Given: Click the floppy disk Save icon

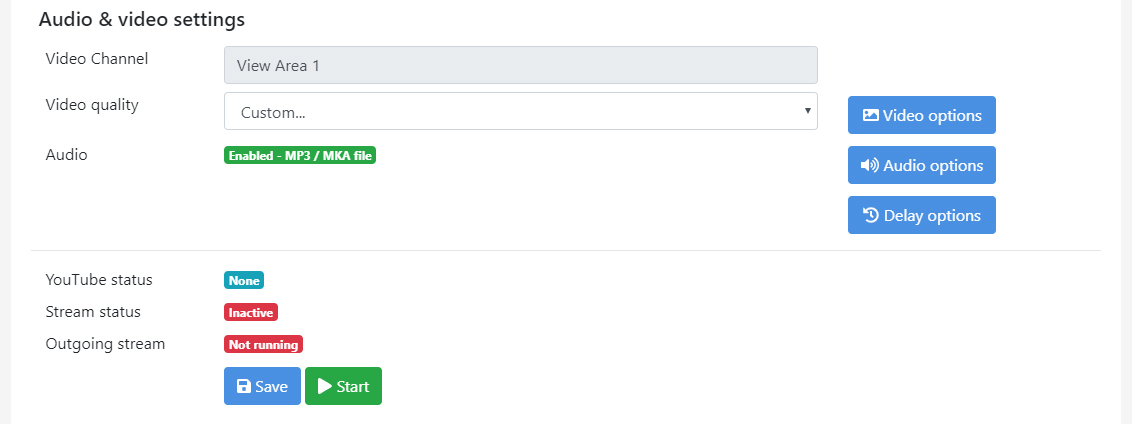Looking at the screenshot, I should click(x=244, y=387).
